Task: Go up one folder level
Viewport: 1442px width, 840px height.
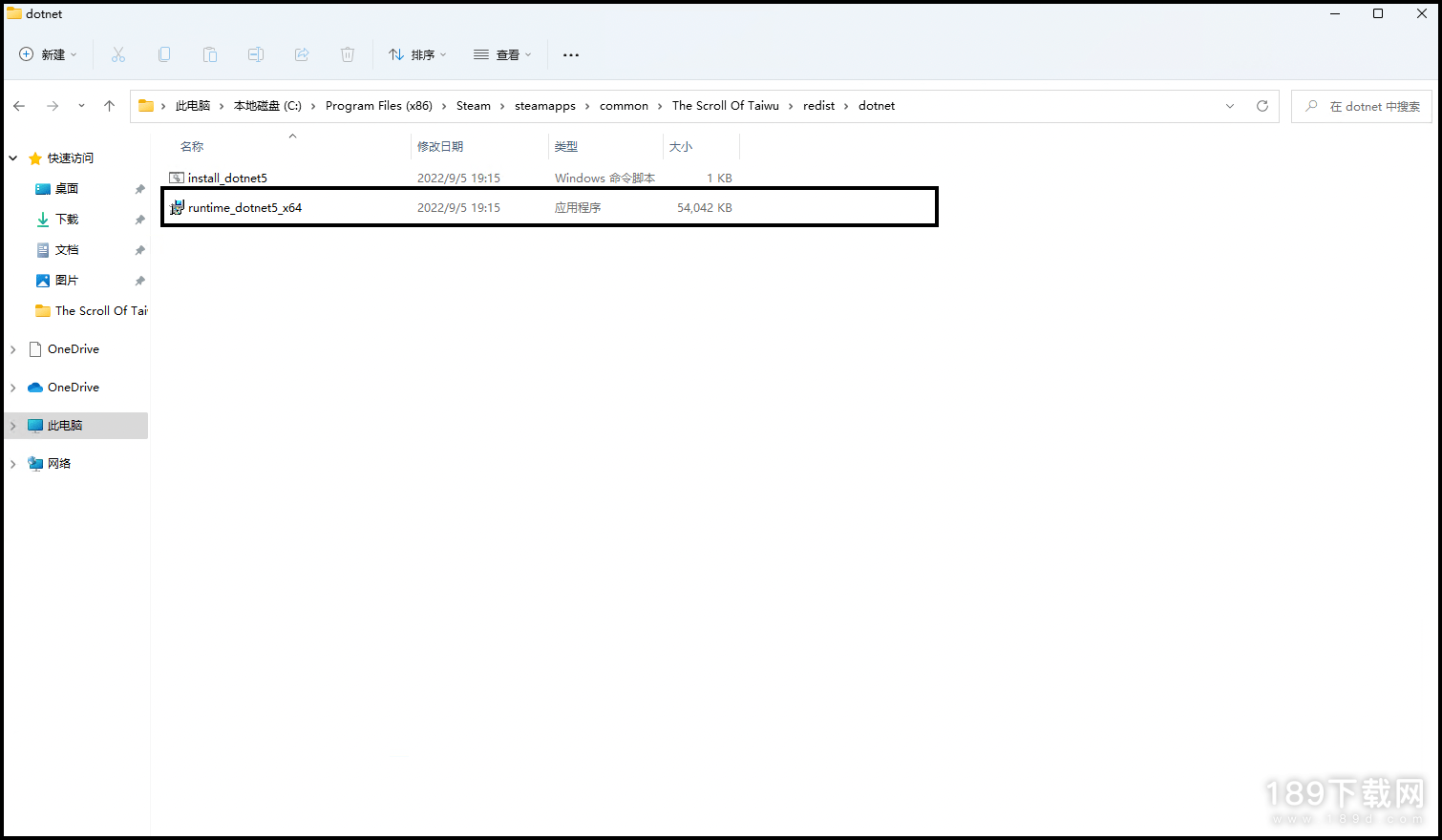Action: coord(109,106)
